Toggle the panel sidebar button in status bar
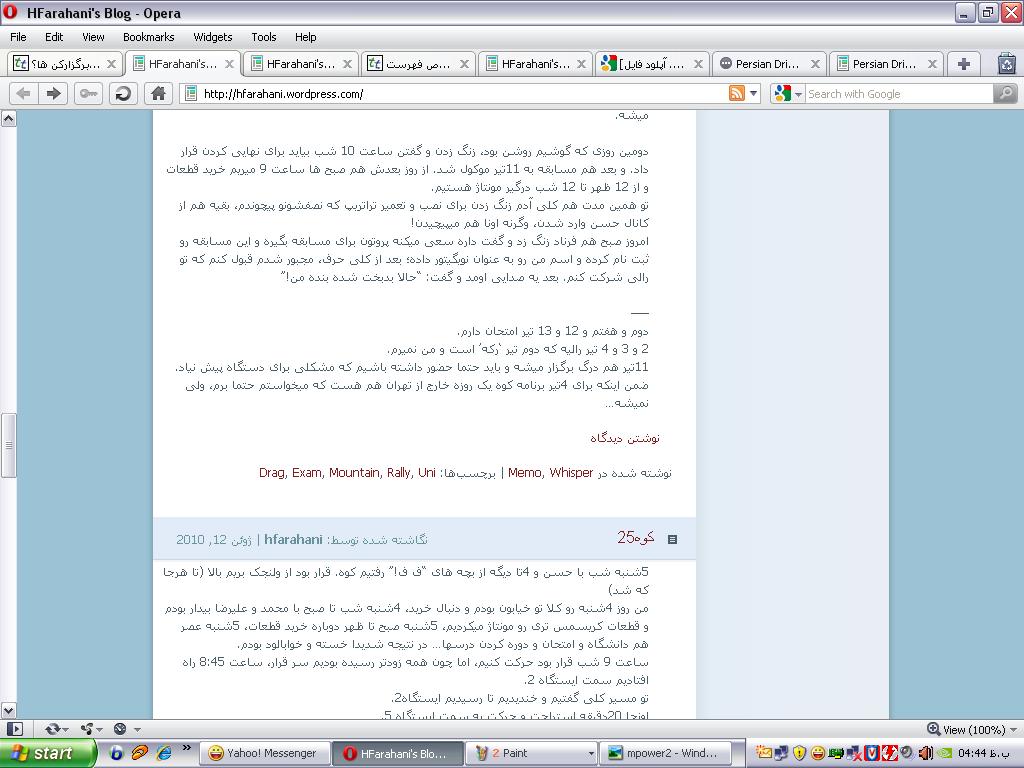The image size is (1024, 768). [14, 729]
